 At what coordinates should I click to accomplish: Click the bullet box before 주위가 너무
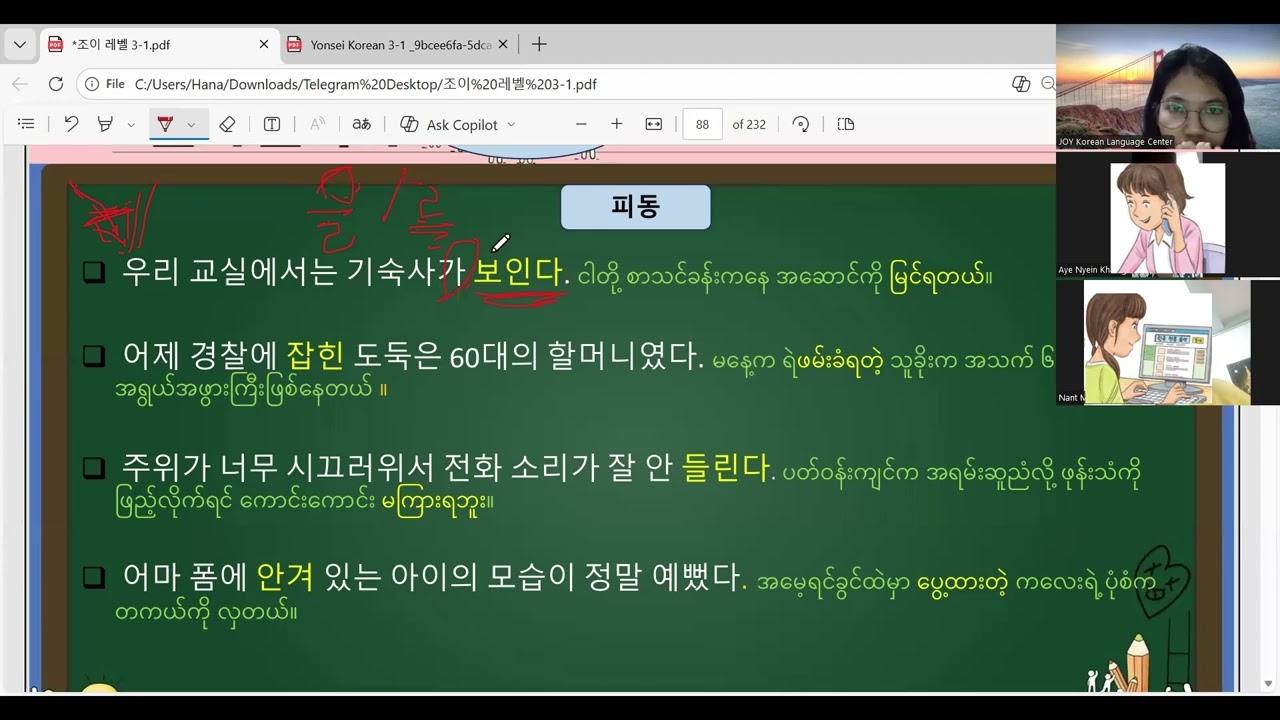[94, 468]
